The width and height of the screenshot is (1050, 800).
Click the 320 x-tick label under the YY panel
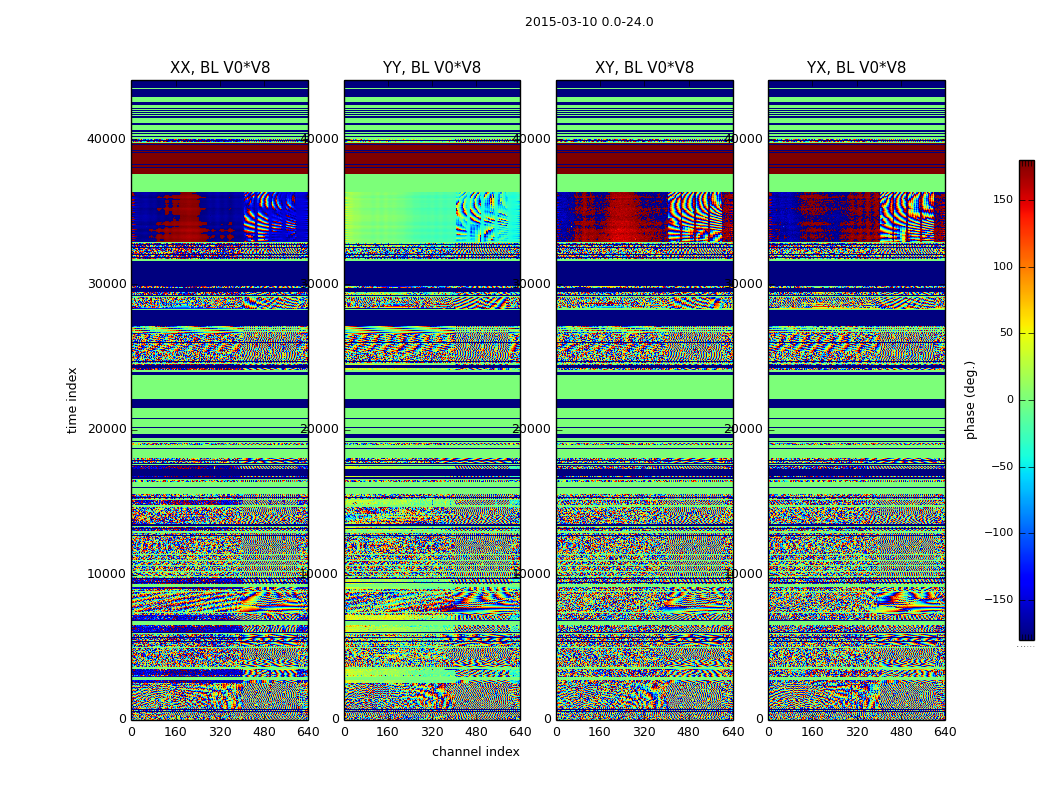click(432, 732)
